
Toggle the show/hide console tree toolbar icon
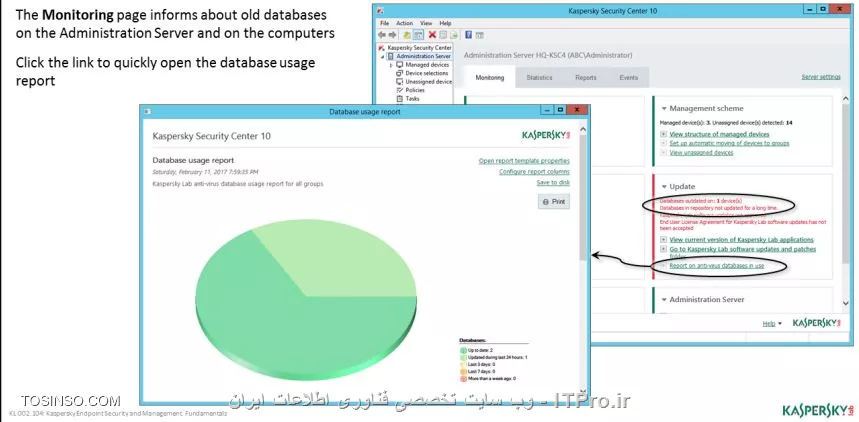(418, 35)
